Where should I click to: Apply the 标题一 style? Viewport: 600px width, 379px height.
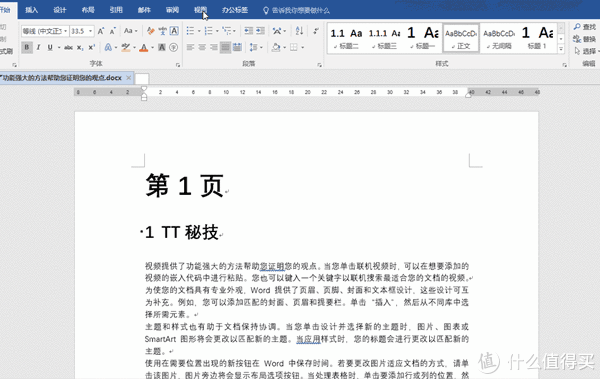pos(423,38)
